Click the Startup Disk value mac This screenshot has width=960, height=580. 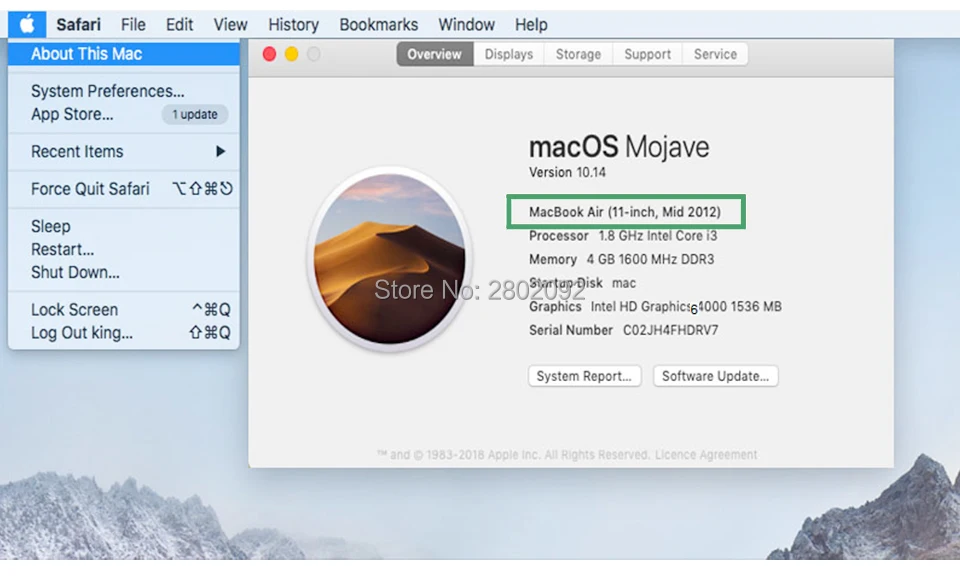pyautogui.click(x=624, y=283)
